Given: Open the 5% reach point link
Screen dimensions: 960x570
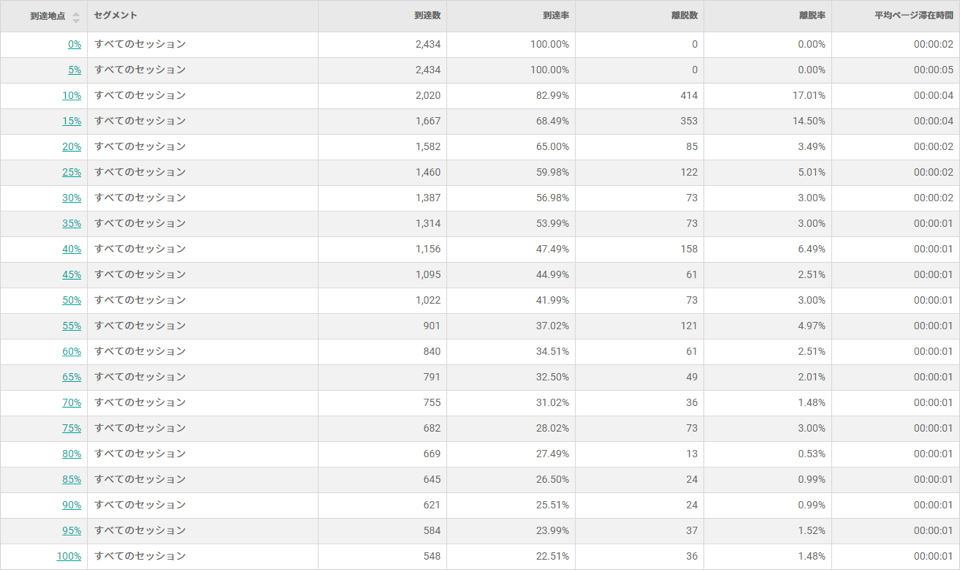Looking at the screenshot, I should 74,70.
